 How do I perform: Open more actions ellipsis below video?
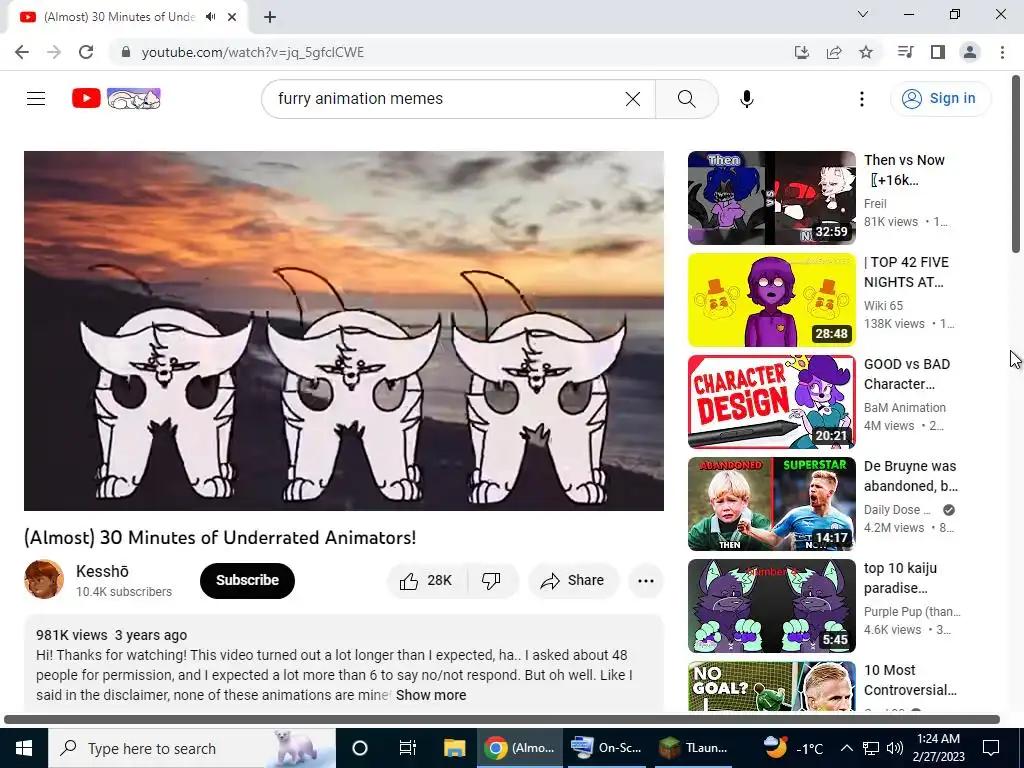point(645,581)
